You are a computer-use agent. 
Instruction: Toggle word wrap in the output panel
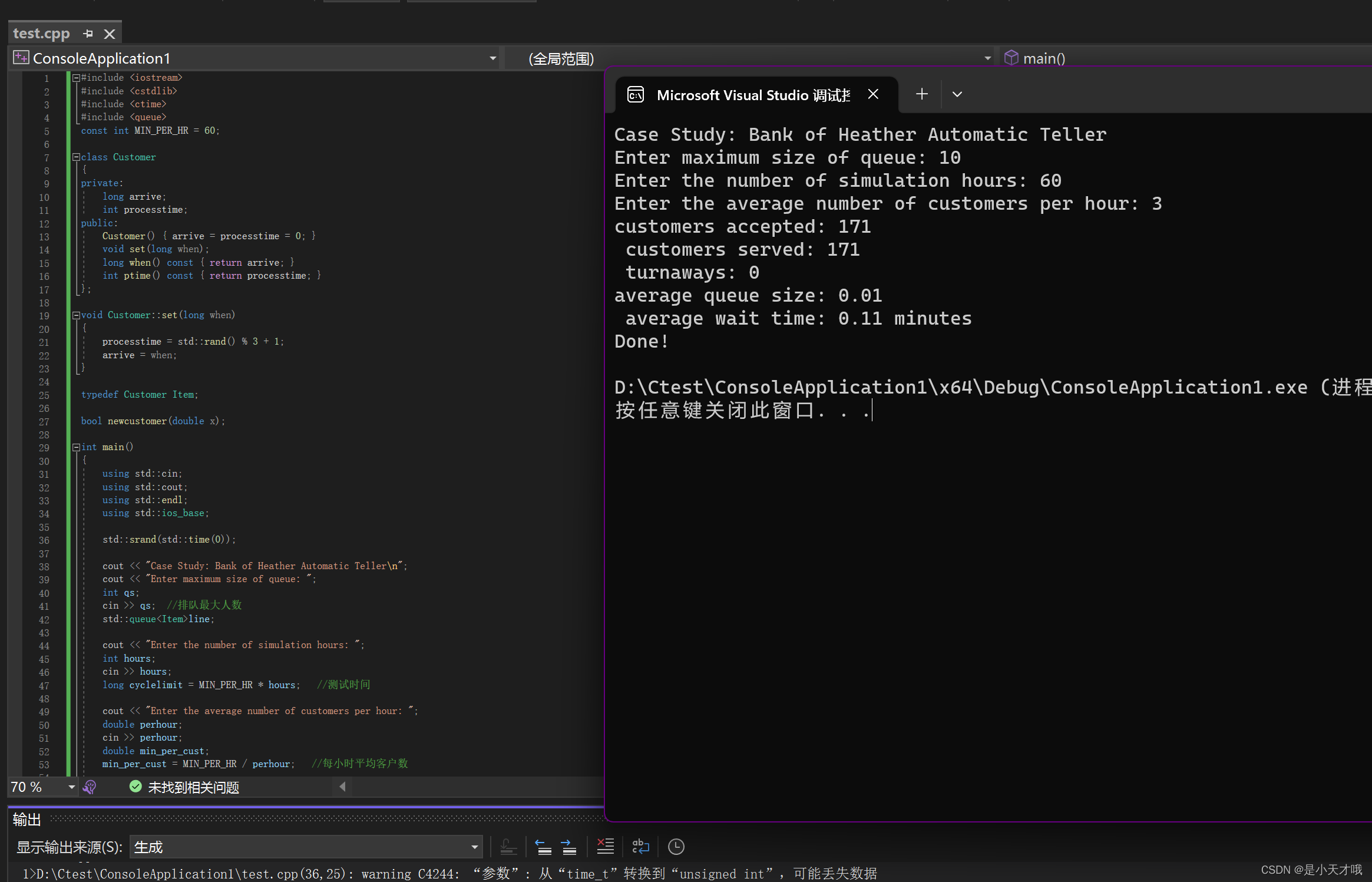[x=640, y=847]
